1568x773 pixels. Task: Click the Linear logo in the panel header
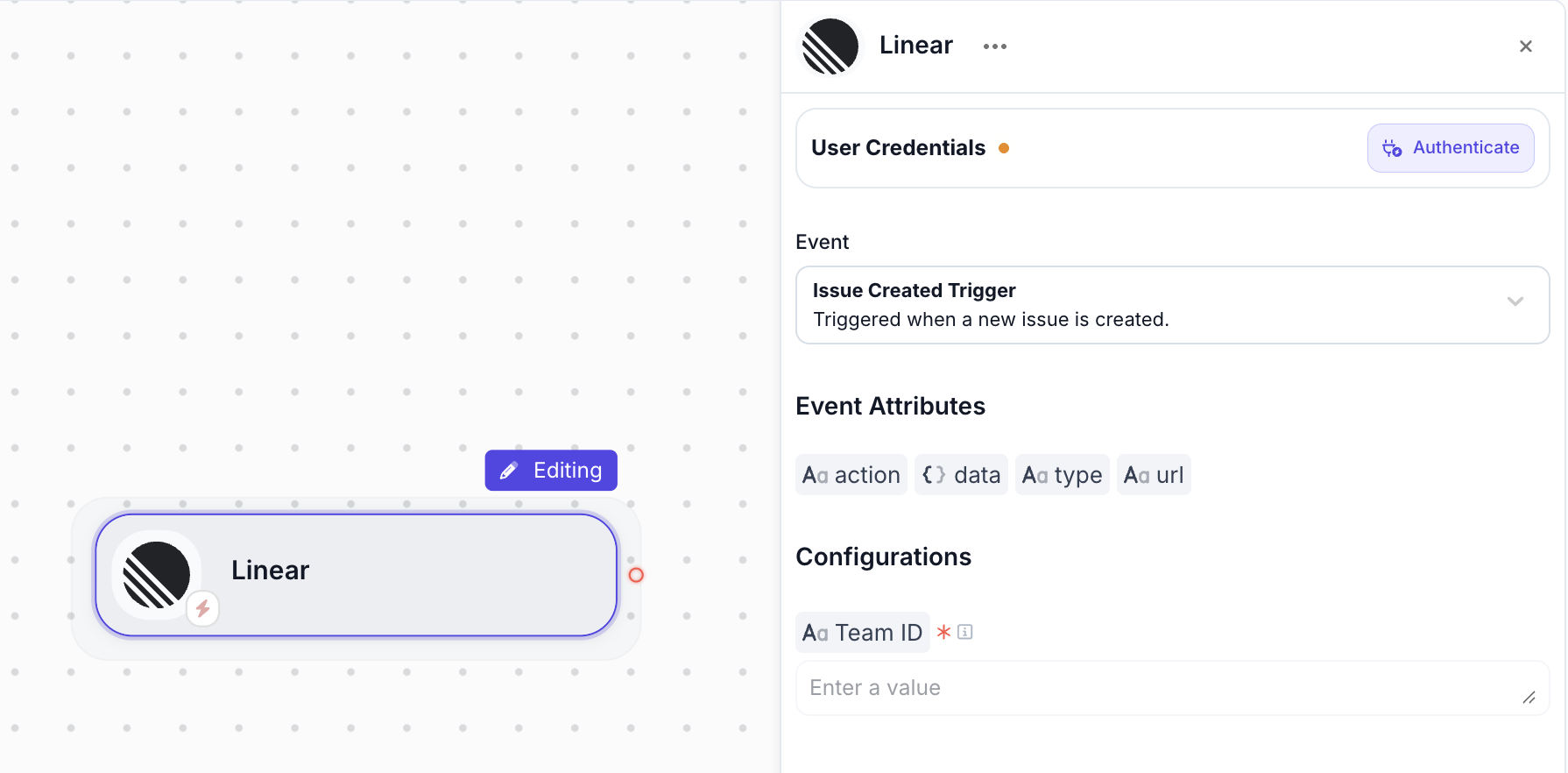pos(829,46)
